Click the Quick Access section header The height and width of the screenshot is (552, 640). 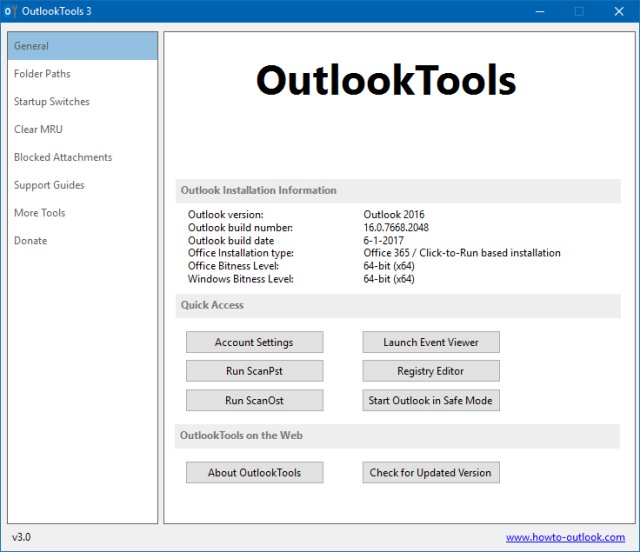pos(398,305)
